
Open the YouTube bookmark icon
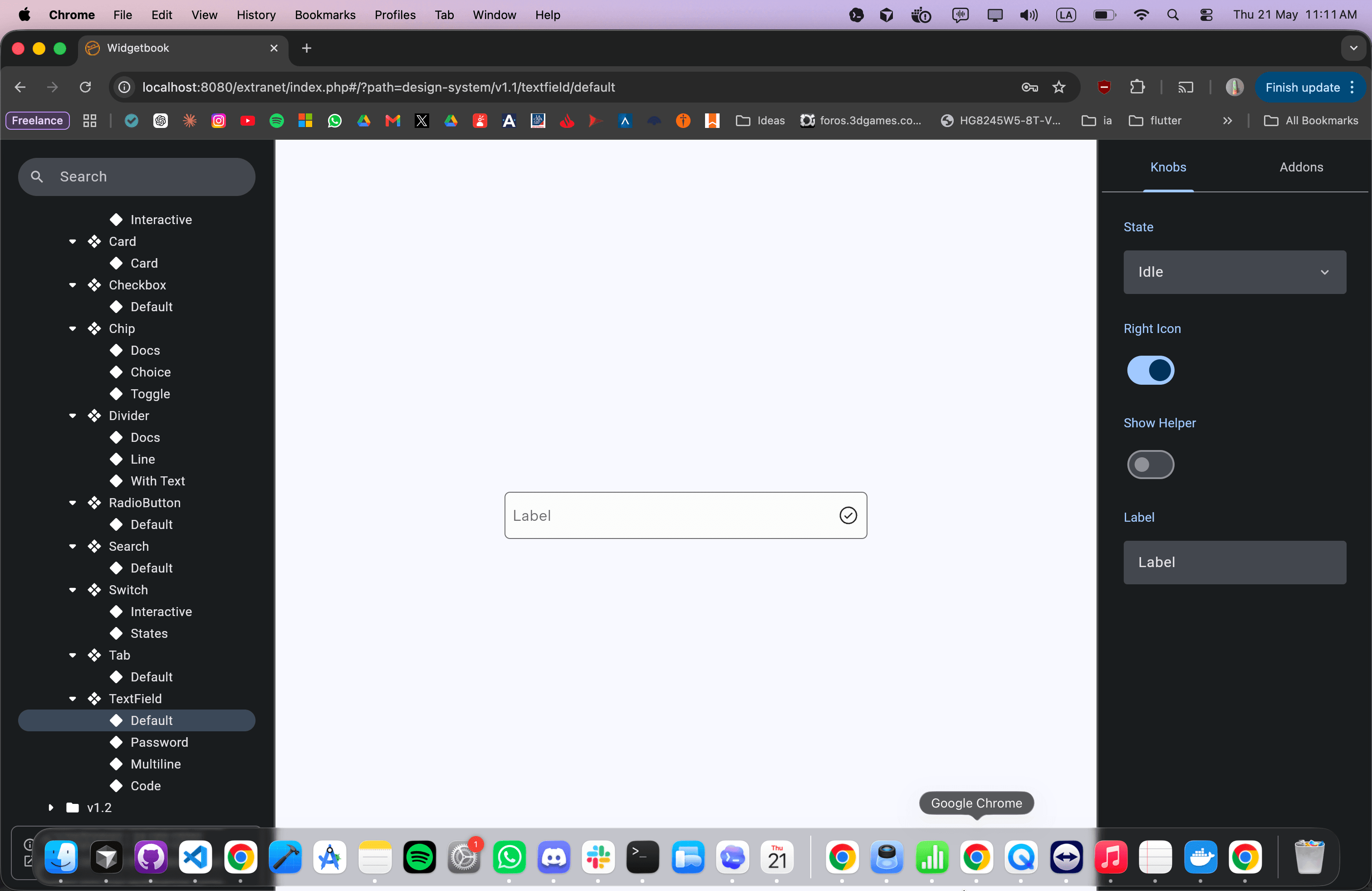(x=247, y=121)
